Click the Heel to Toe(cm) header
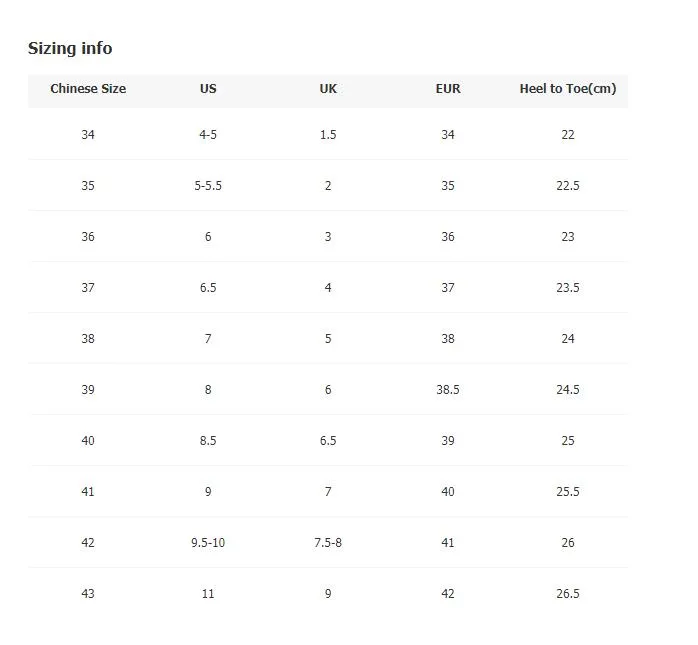The height and width of the screenshot is (645, 698). pos(568,89)
